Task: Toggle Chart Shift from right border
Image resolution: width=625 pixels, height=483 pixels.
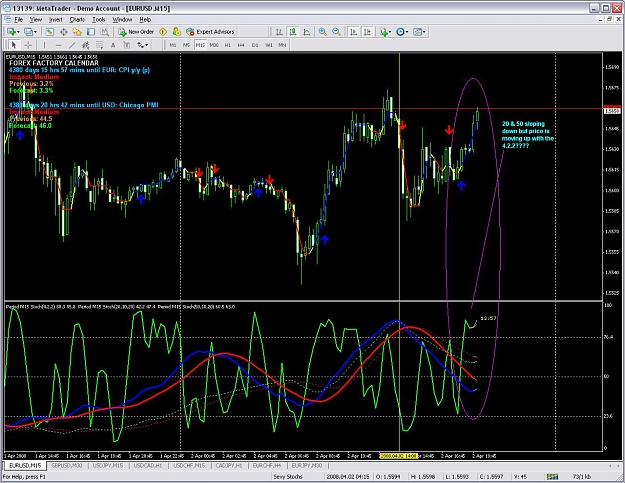Action: (368, 32)
